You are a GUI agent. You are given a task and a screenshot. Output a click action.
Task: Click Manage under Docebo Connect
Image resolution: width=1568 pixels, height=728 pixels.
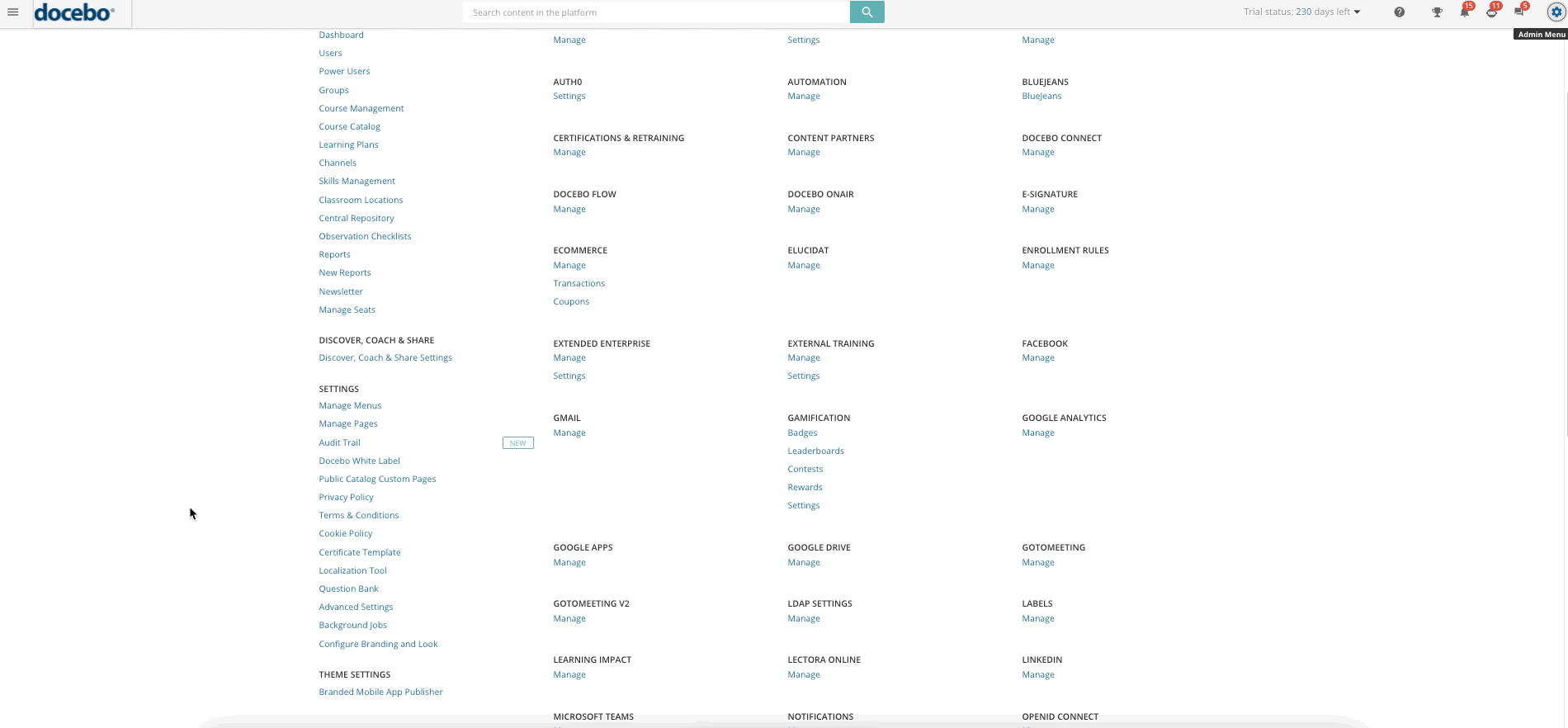tap(1038, 152)
